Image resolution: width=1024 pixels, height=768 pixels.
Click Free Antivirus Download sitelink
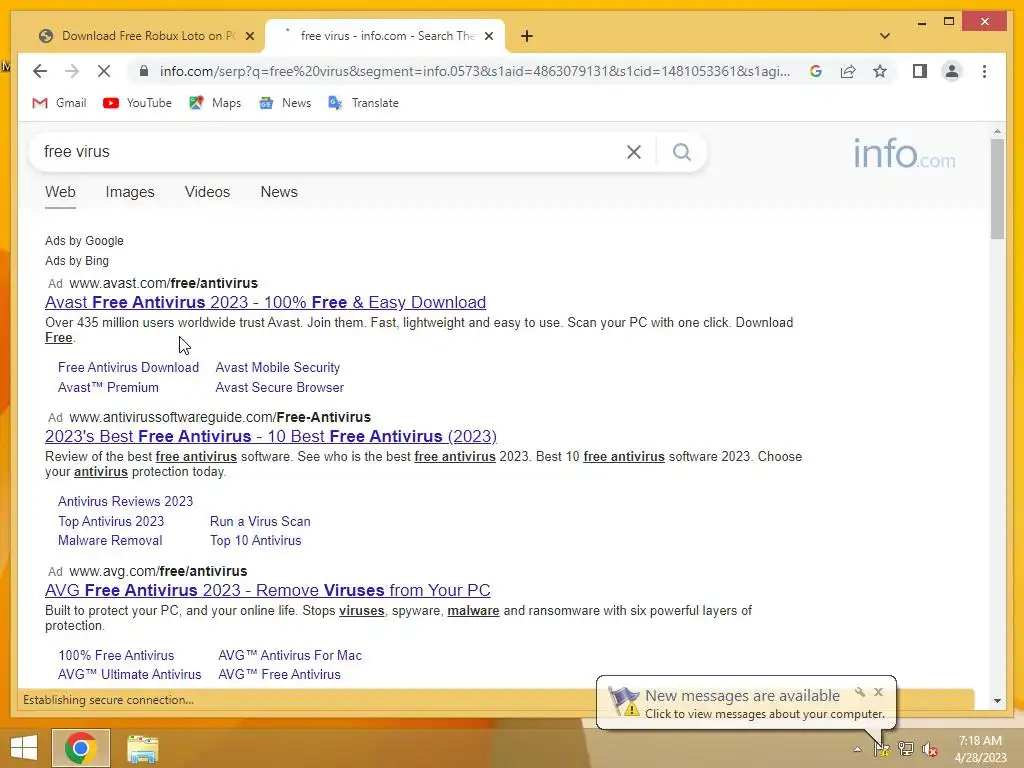point(128,368)
